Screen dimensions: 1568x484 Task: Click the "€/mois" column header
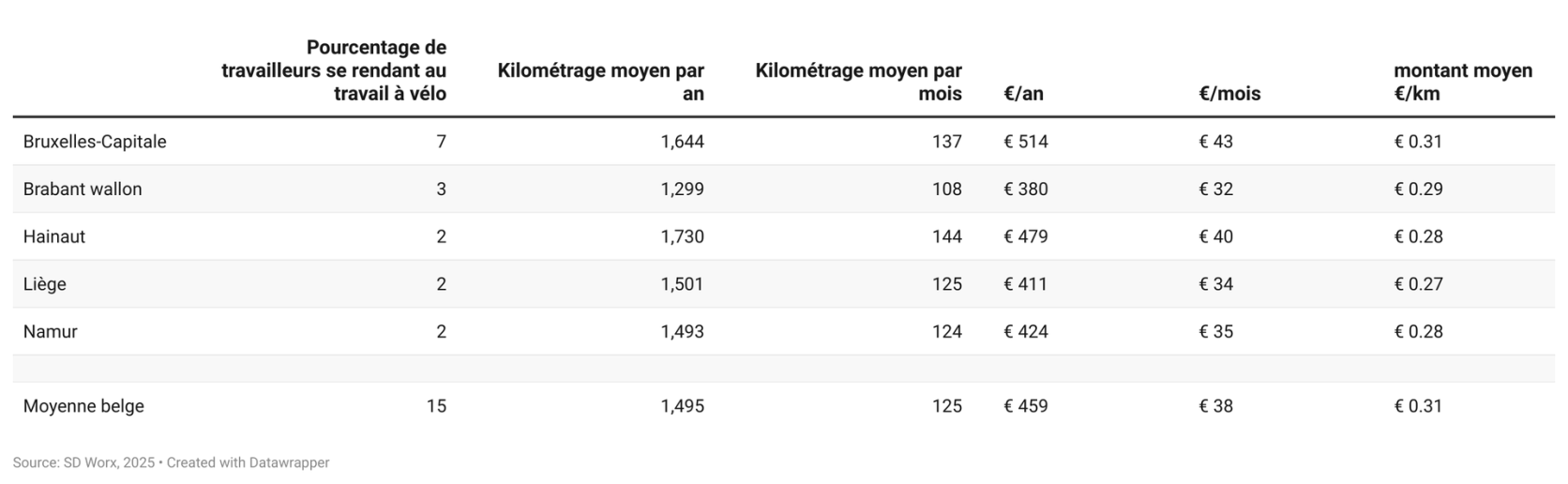(x=1229, y=94)
